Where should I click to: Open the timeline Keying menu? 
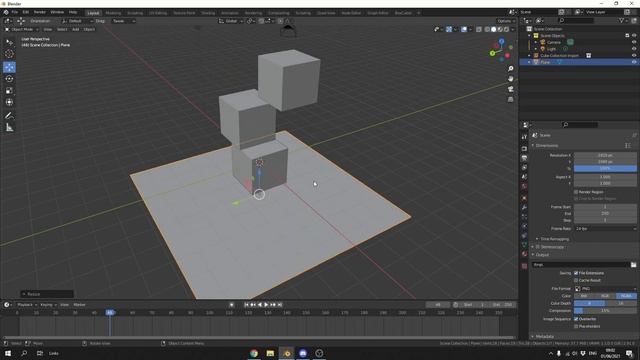48,304
